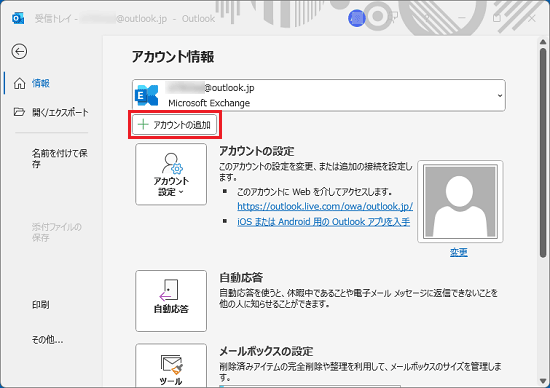
Task: Select 名前を付けて保存 menu item
Action: pos(60,158)
